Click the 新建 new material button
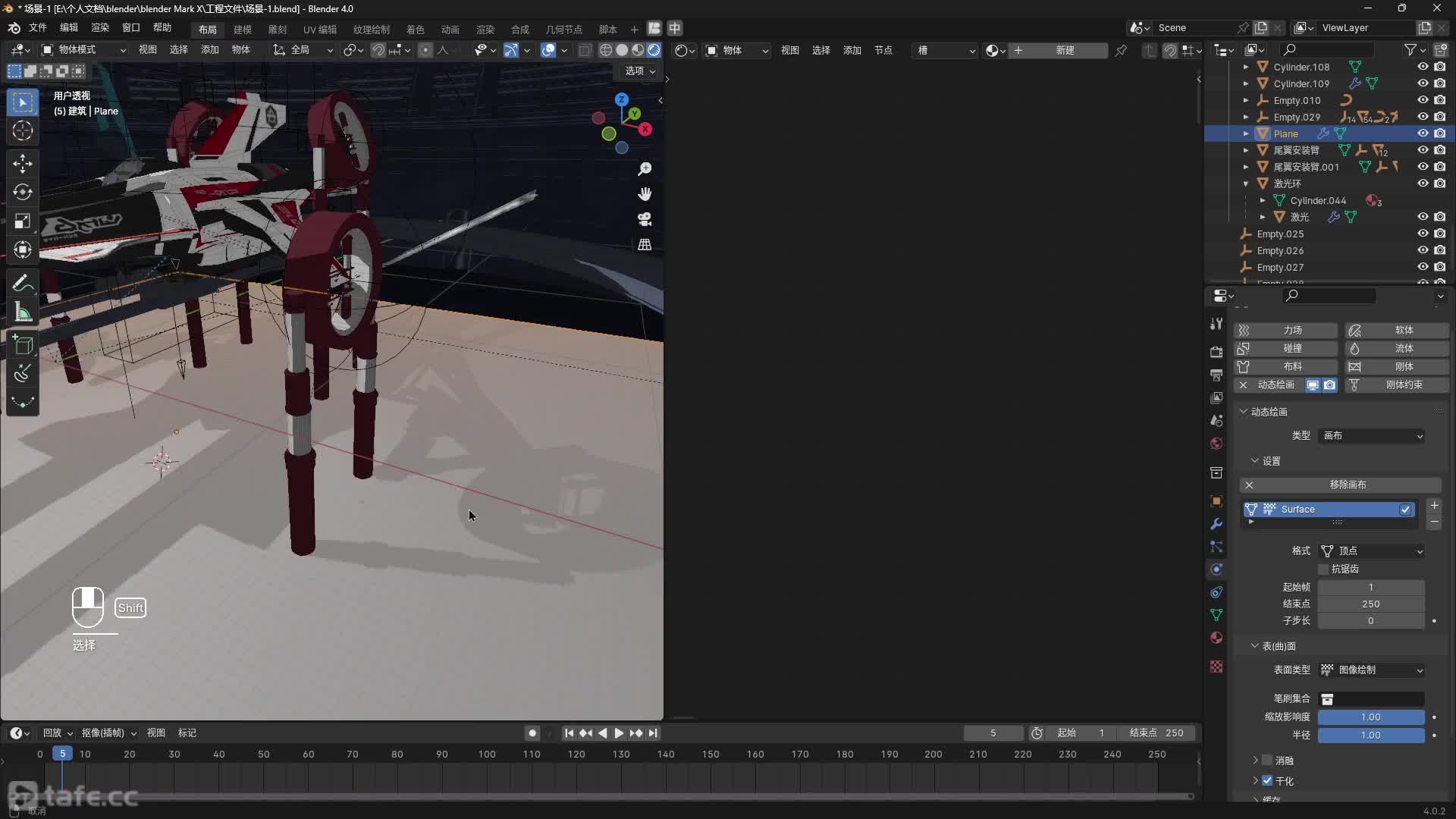 (x=1059, y=50)
